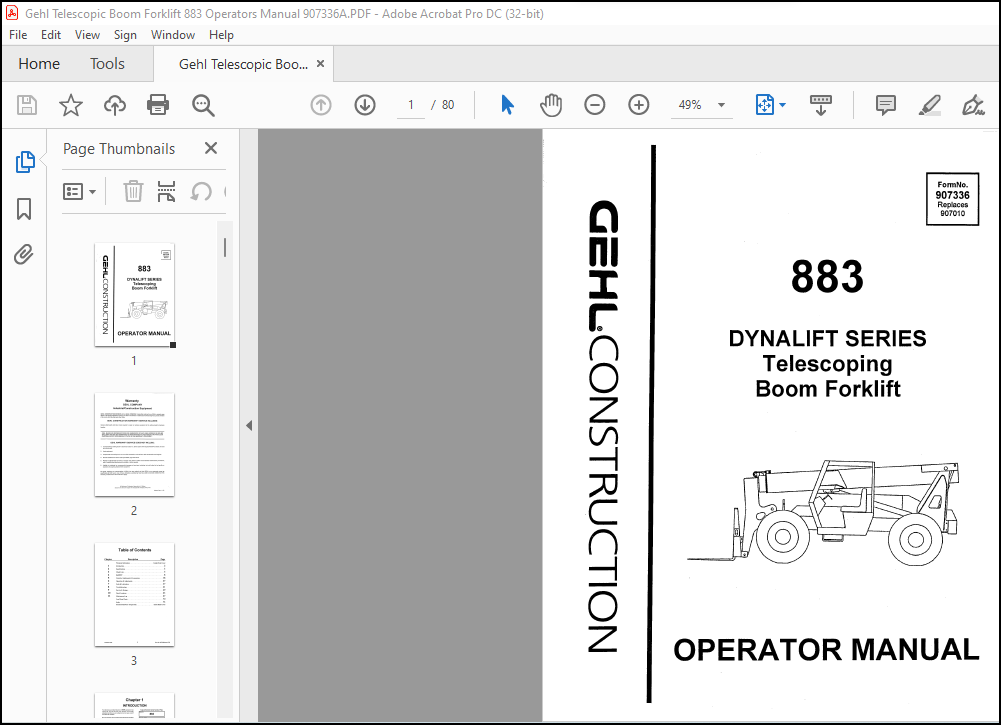Click the Save file icon

point(27,105)
